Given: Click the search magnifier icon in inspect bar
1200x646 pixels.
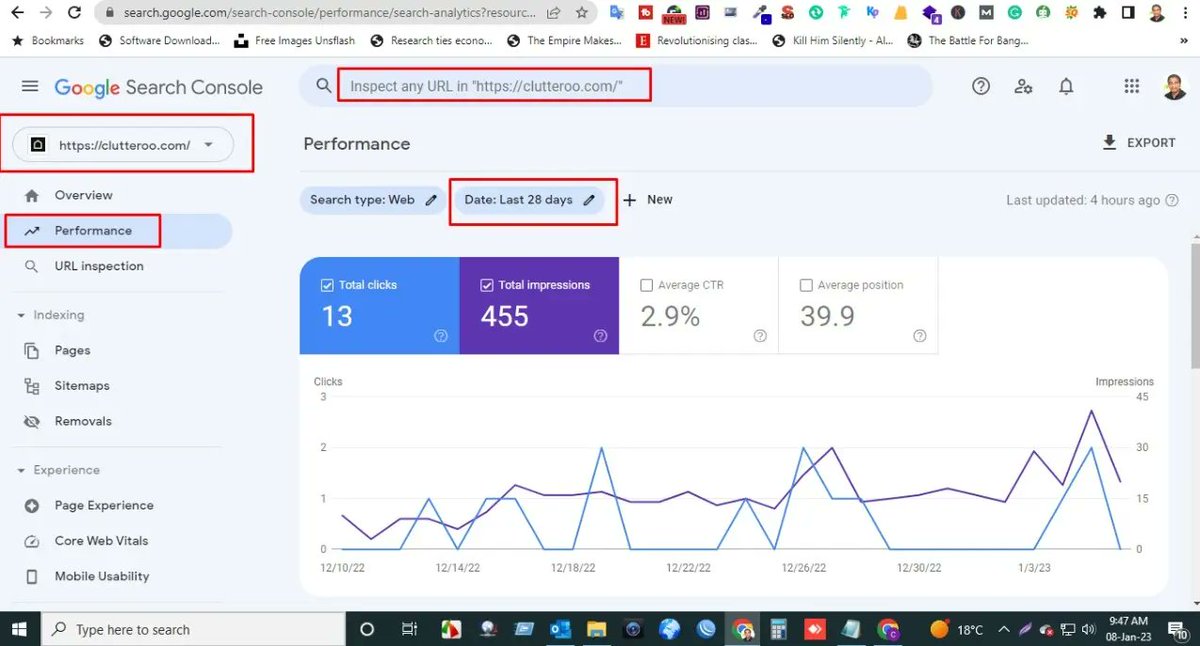Looking at the screenshot, I should [323, 86].
